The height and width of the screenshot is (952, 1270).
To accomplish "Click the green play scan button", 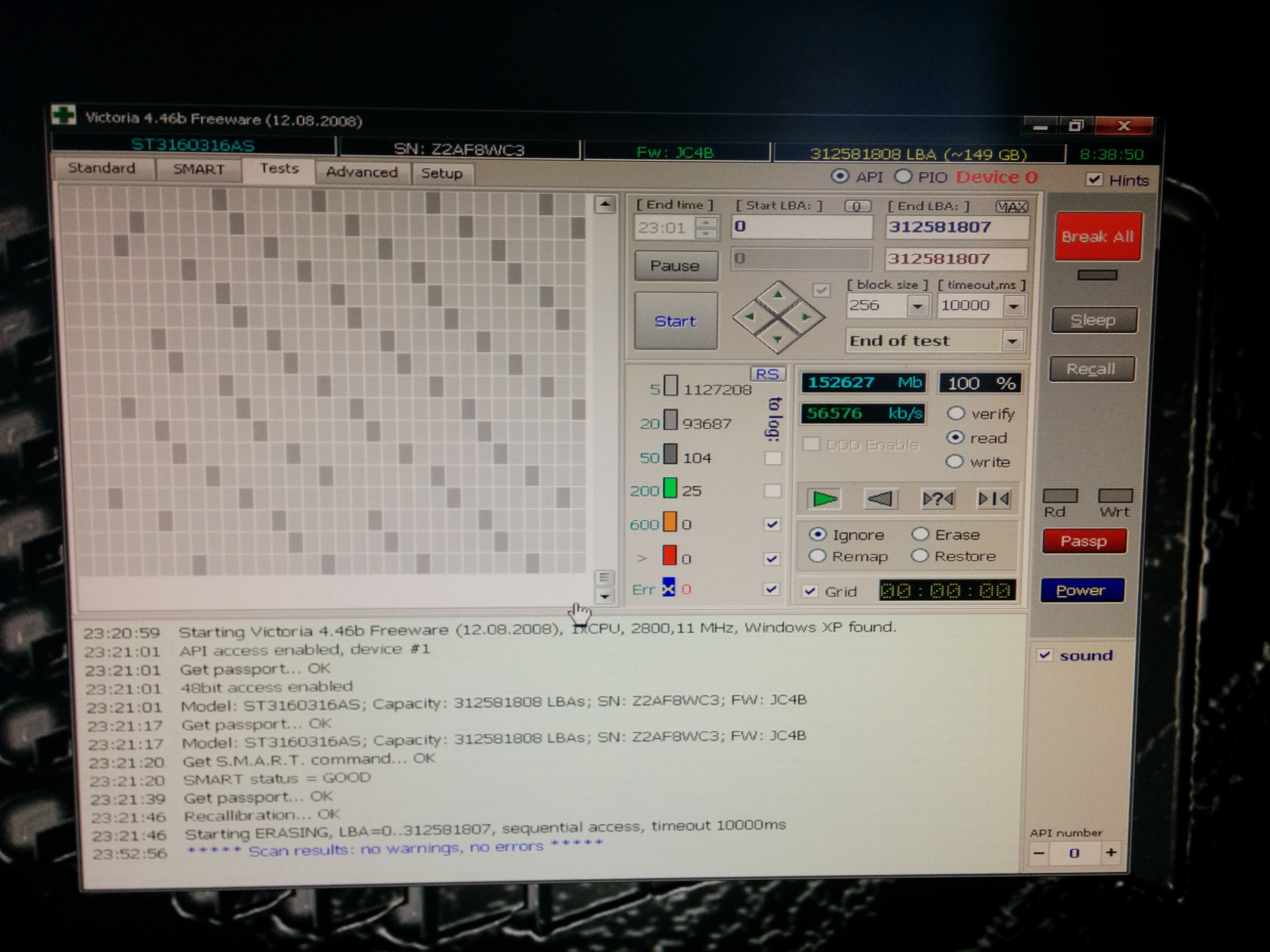I will 824,499.
